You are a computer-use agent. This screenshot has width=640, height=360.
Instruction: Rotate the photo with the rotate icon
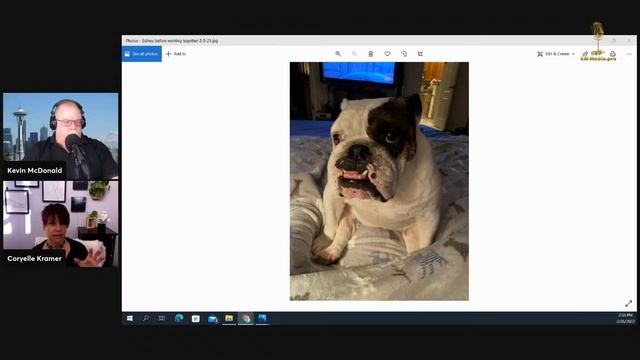tap(404, 54)
